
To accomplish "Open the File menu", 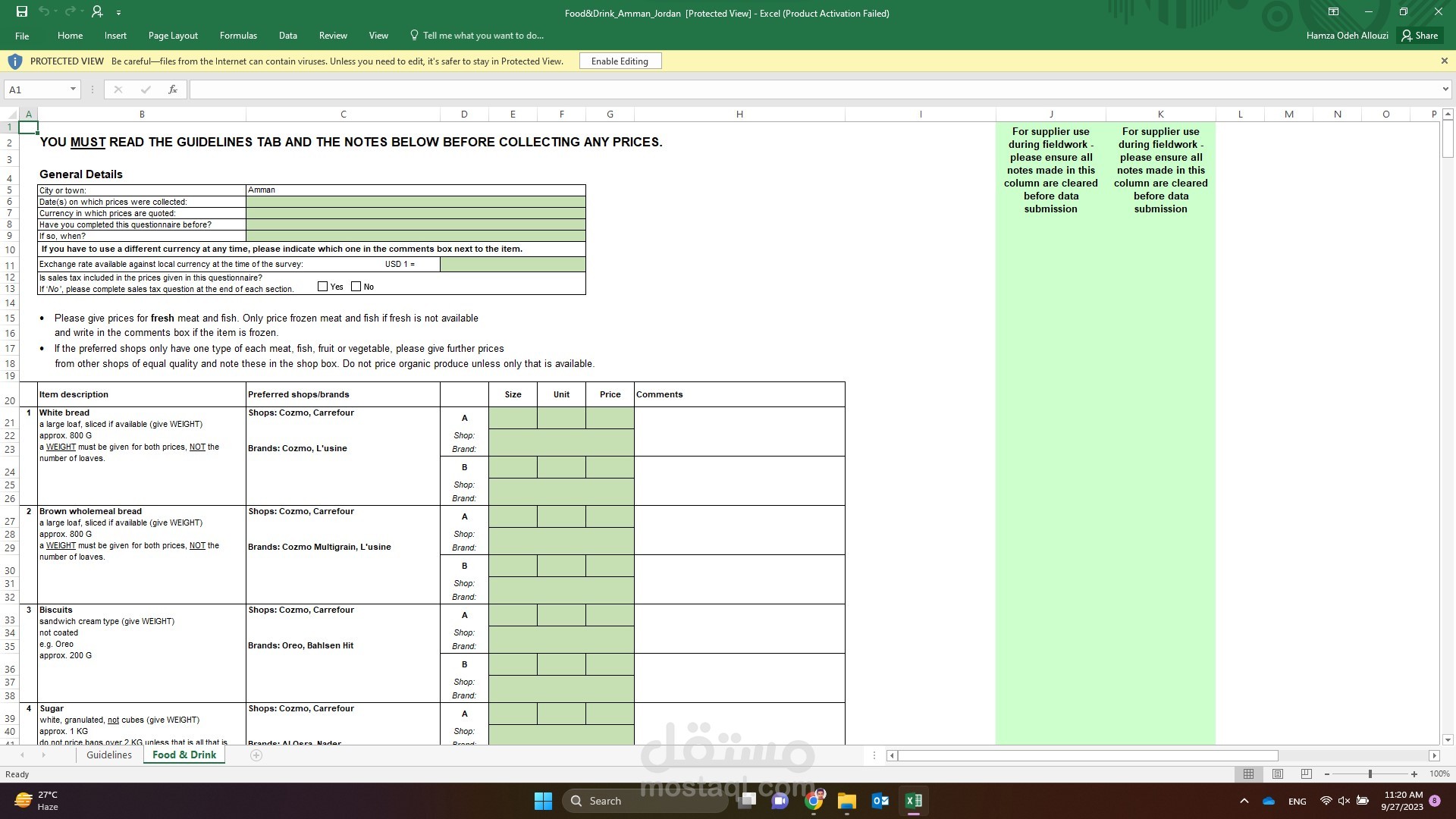I will 22,36.
